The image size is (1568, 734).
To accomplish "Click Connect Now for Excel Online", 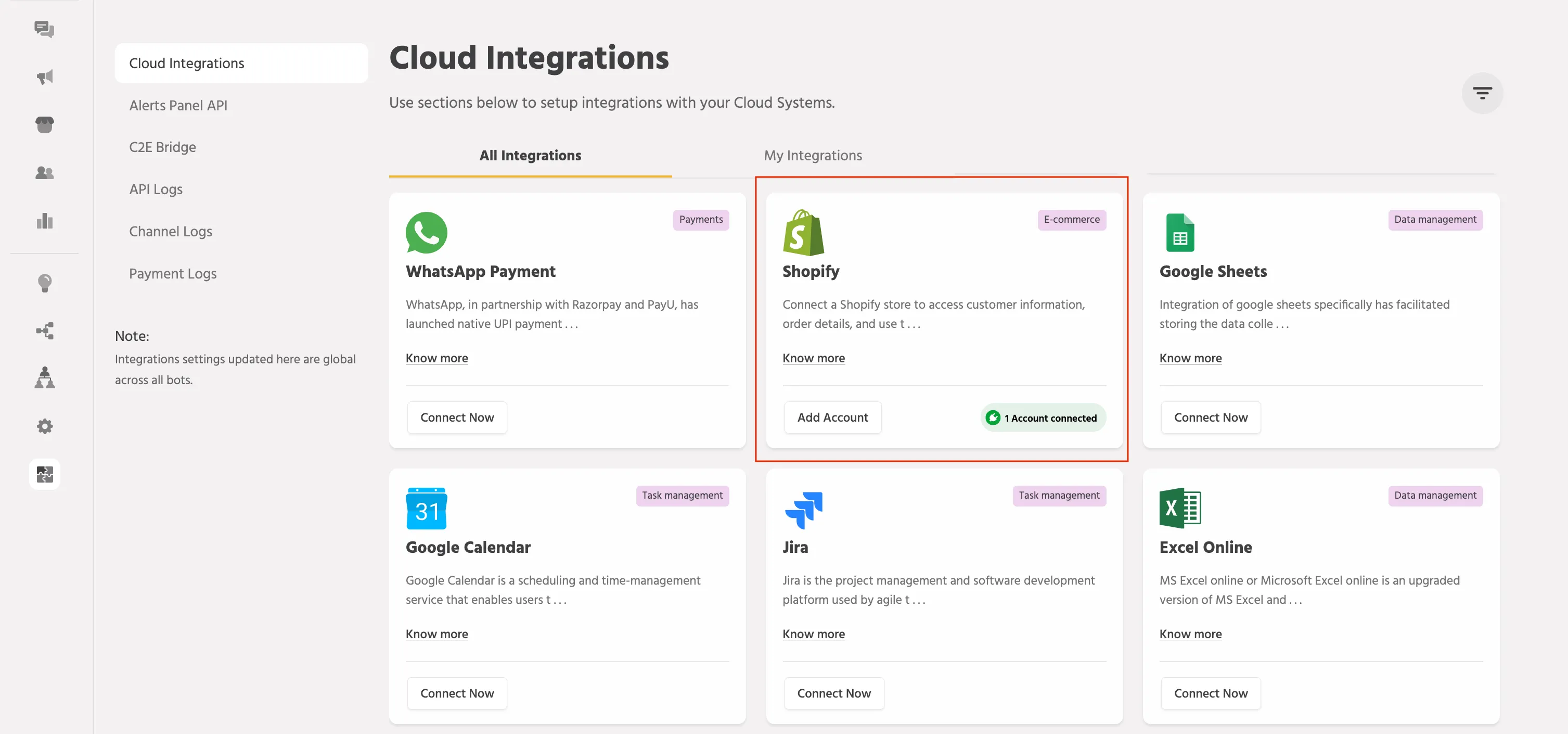I will click(x=1211, y=694).
